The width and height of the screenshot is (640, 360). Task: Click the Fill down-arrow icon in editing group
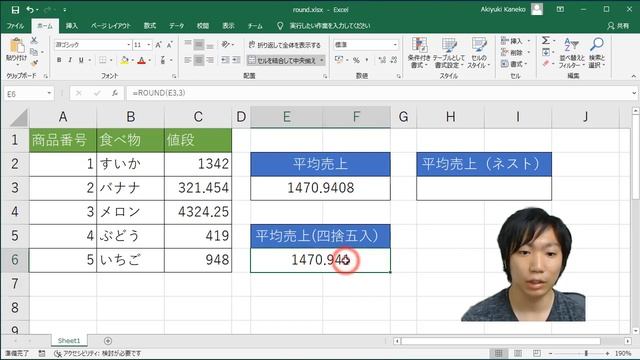click(x=546, y=52)
